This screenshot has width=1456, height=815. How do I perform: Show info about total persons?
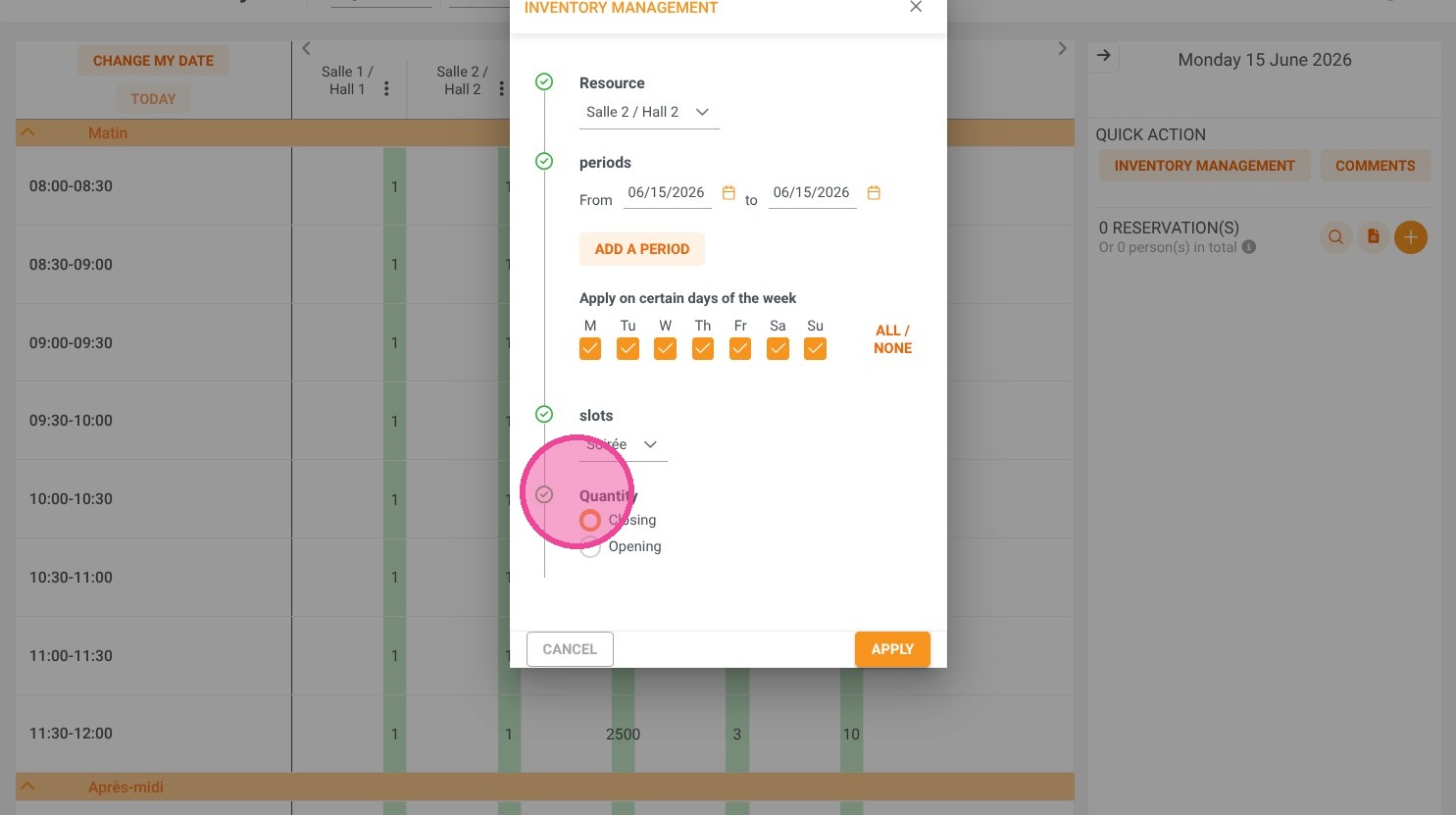pyautogui.click(x=1249, y=248)
